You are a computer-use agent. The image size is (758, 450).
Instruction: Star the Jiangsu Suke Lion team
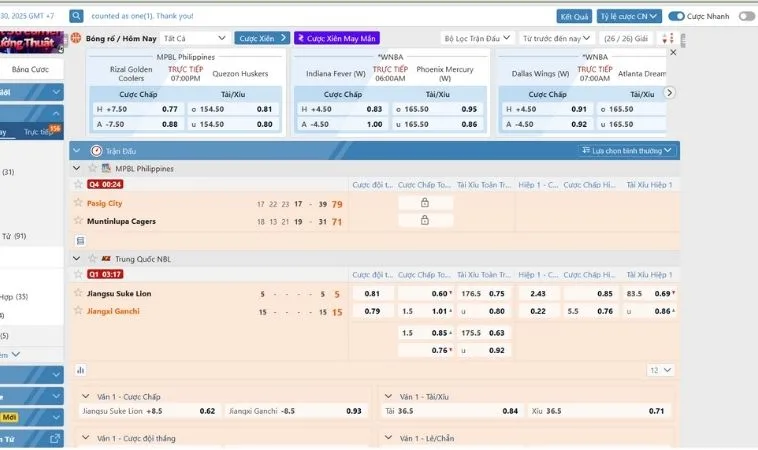click(x=77, y=293)
